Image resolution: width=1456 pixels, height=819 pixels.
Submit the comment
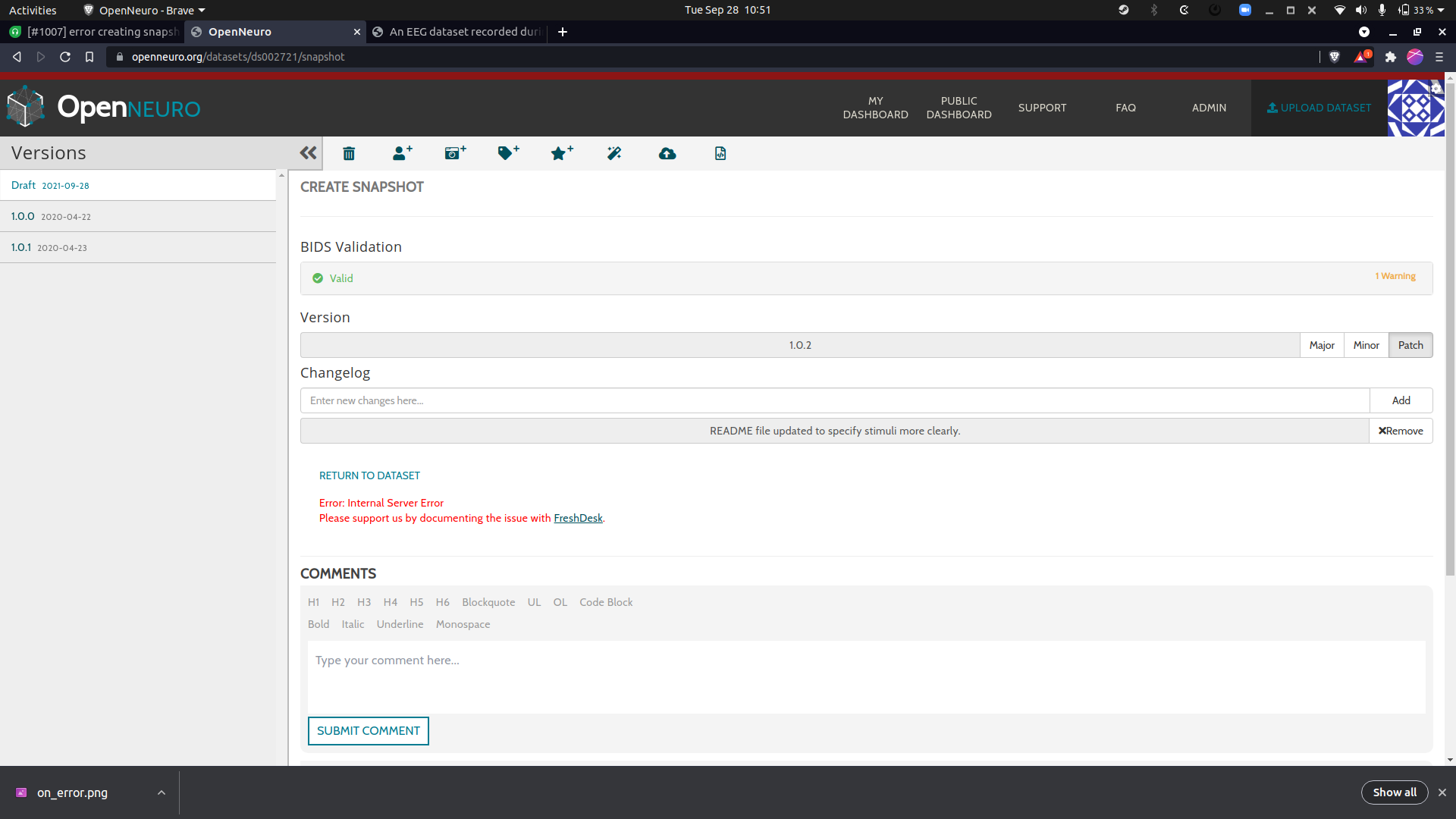point(368,730)
